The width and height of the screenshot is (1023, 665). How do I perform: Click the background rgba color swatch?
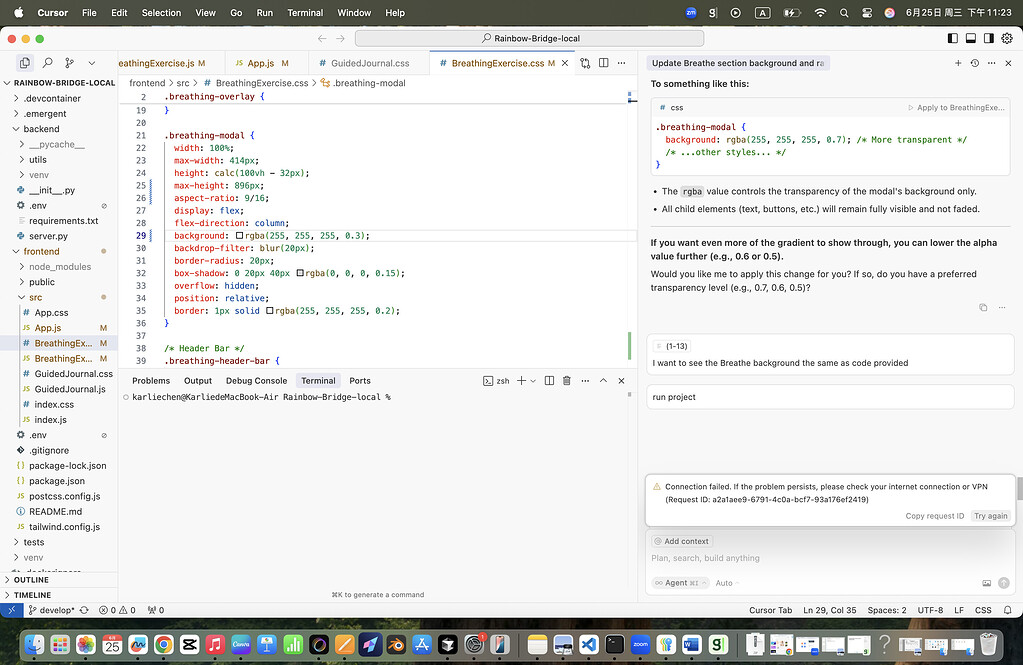pos(239,236)
